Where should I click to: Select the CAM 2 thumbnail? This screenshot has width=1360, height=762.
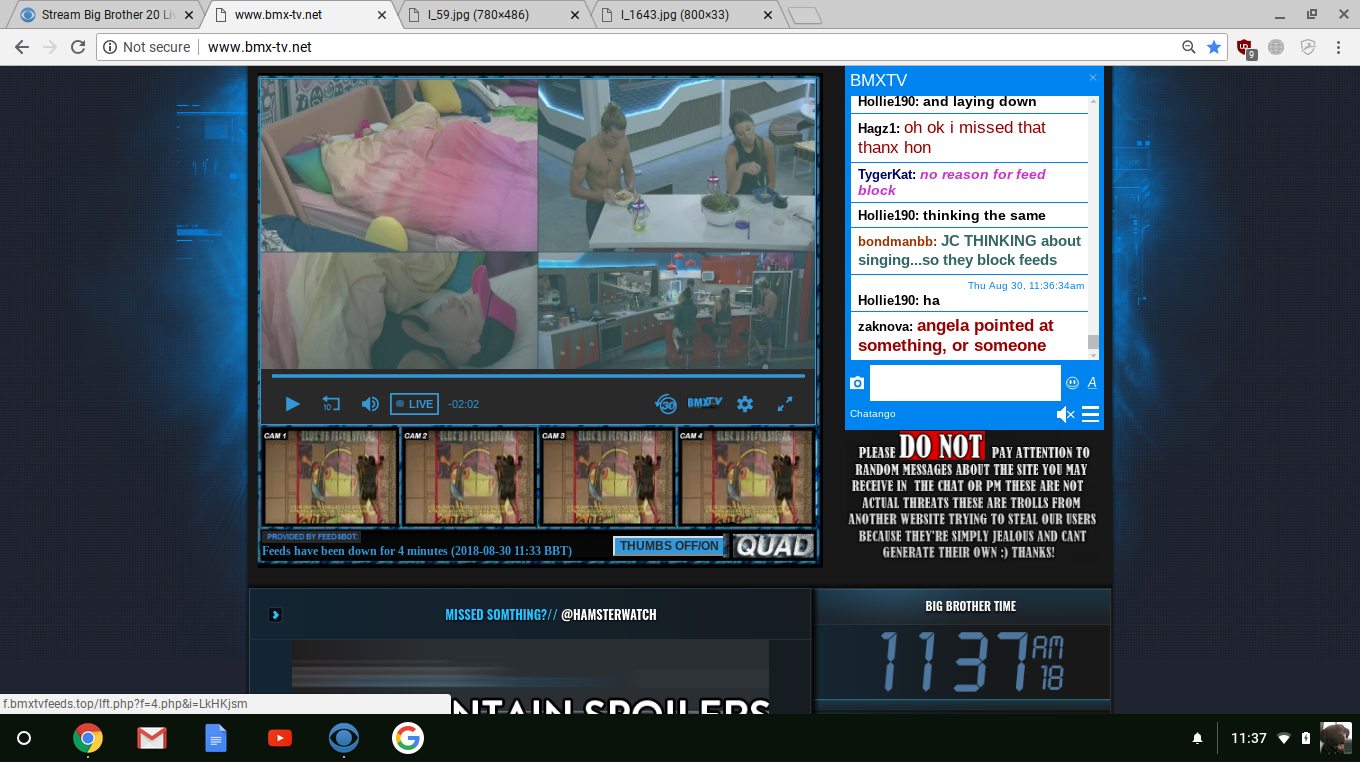(x=469, y=477)
